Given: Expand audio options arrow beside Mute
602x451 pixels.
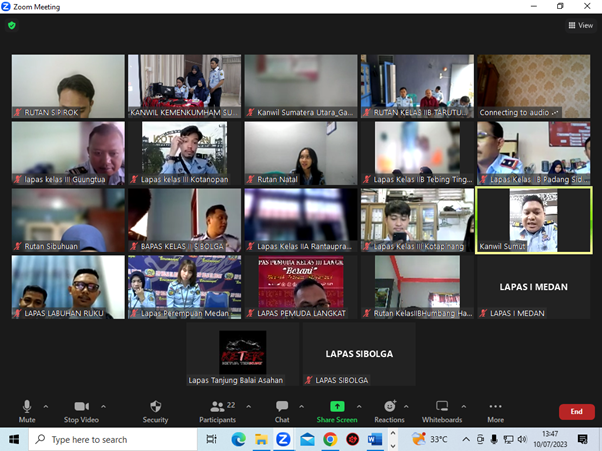Looking at the screenshot, I should coord(46,404).
